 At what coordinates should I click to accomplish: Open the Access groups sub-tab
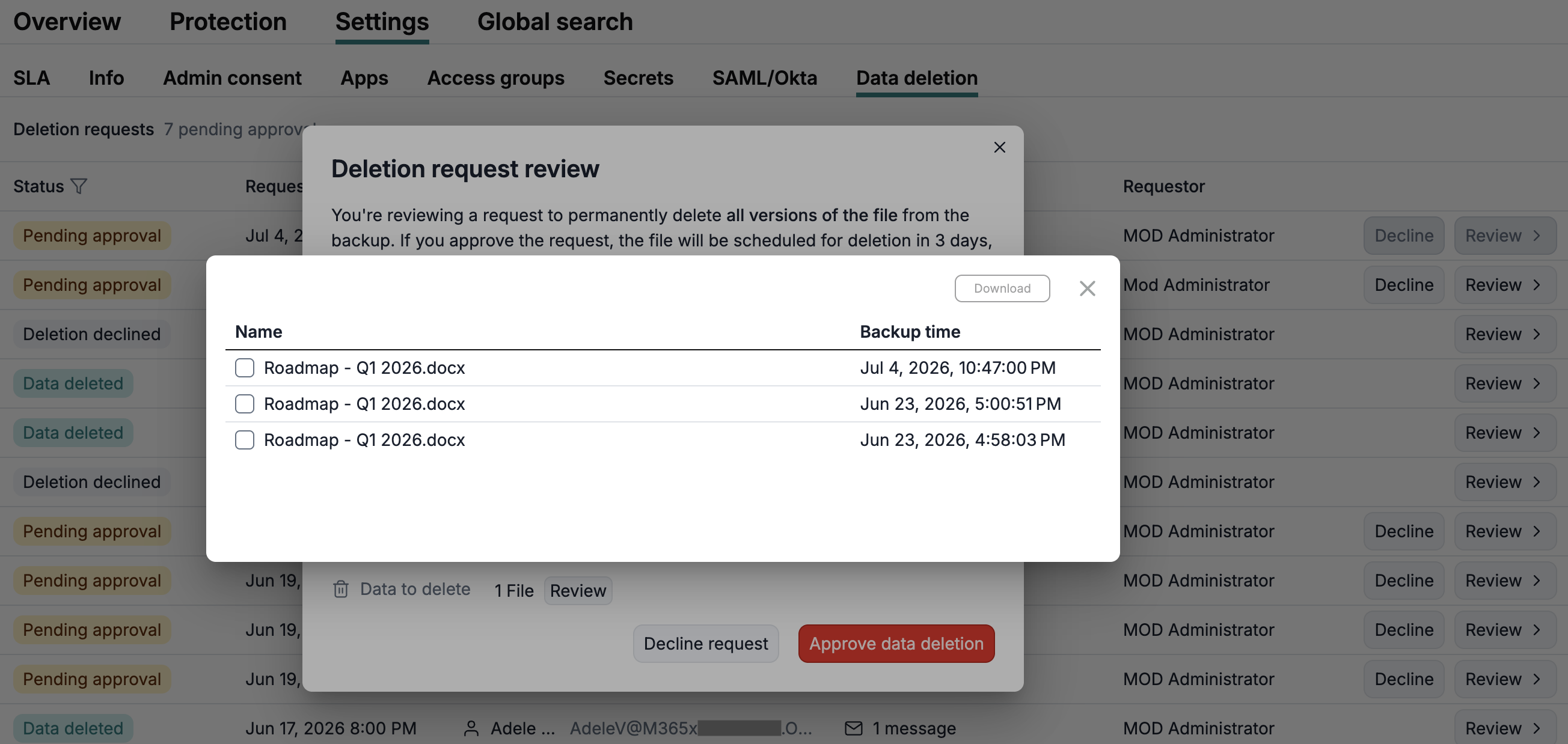coord(495,78)
